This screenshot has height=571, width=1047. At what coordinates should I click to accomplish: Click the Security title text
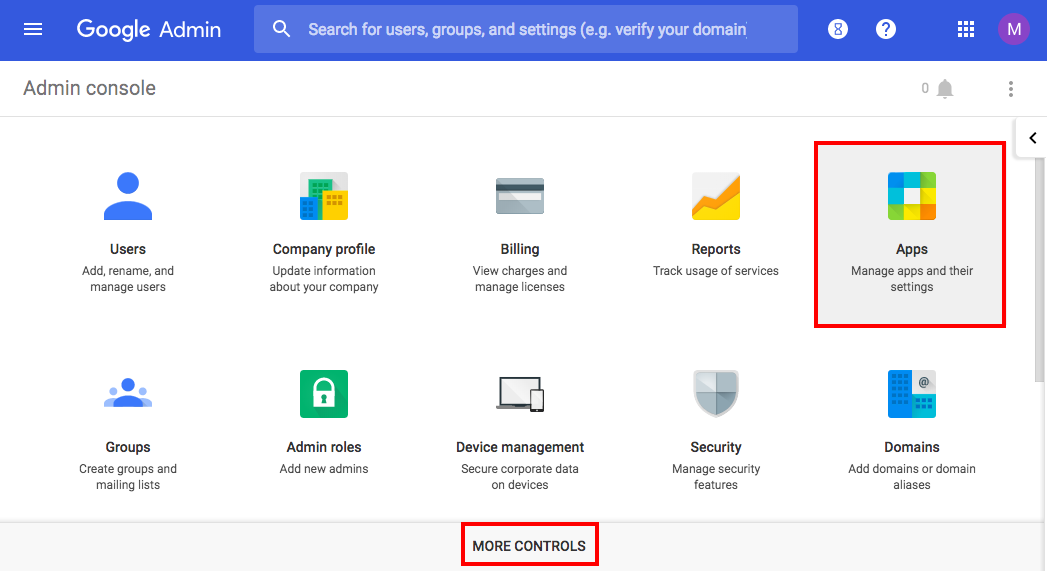click(x=716, y=447)
